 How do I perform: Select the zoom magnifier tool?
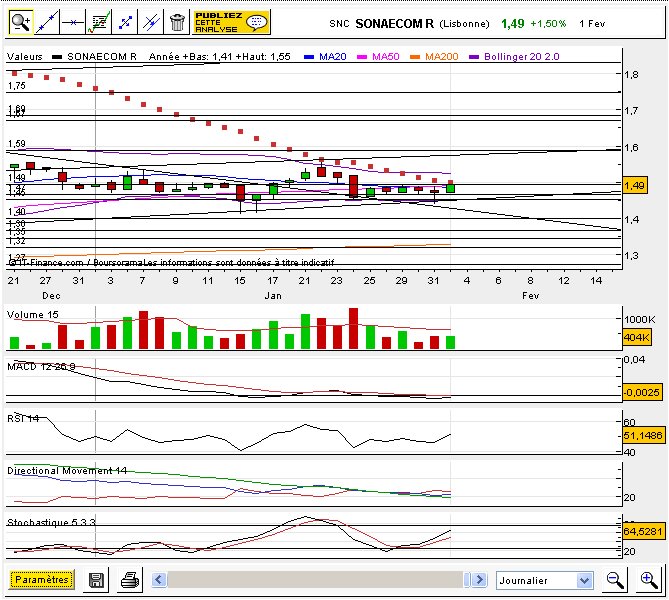click(21, 22)
